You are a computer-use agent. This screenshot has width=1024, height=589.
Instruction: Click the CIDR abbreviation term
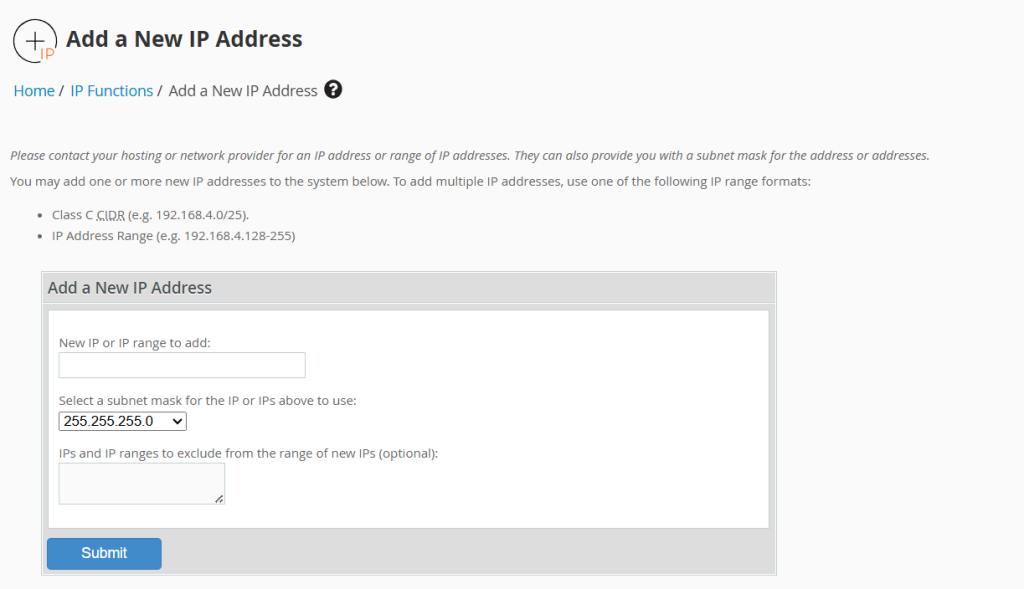[x=110, y=215]
